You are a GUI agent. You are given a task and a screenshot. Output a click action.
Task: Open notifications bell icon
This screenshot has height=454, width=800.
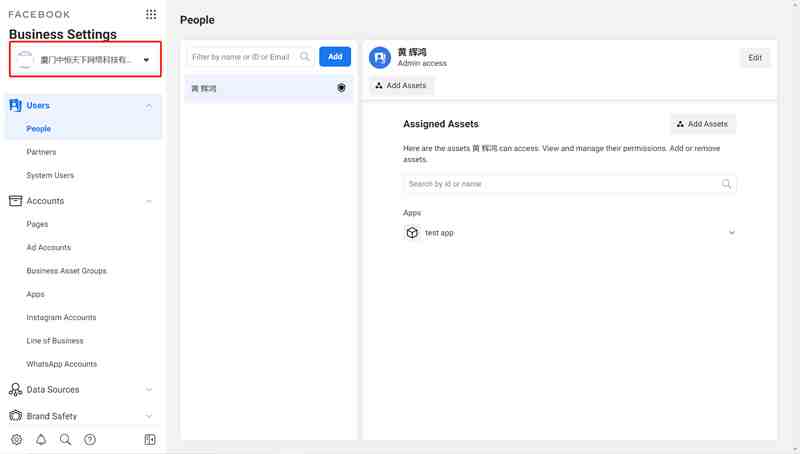[x=41, y=439]
